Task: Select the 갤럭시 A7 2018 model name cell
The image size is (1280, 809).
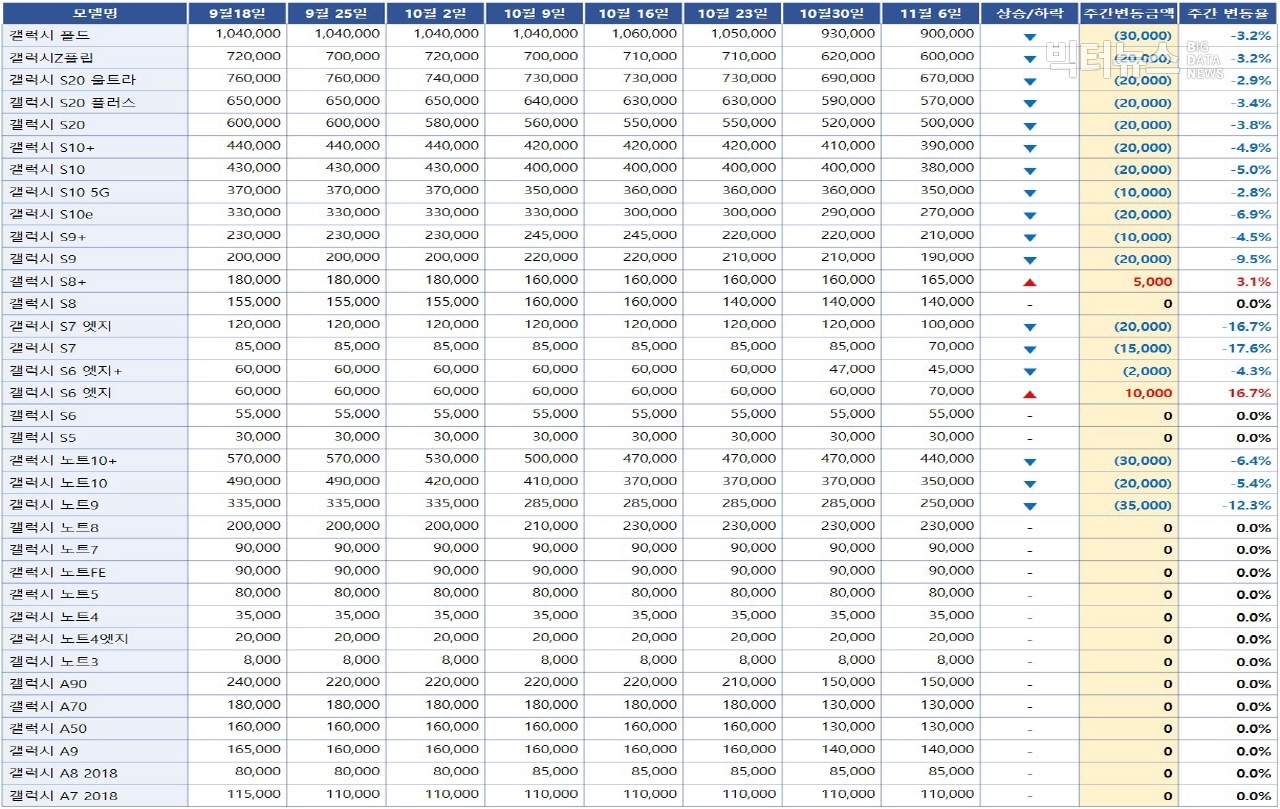Action: pyautogui.click(x=94, y=797)
